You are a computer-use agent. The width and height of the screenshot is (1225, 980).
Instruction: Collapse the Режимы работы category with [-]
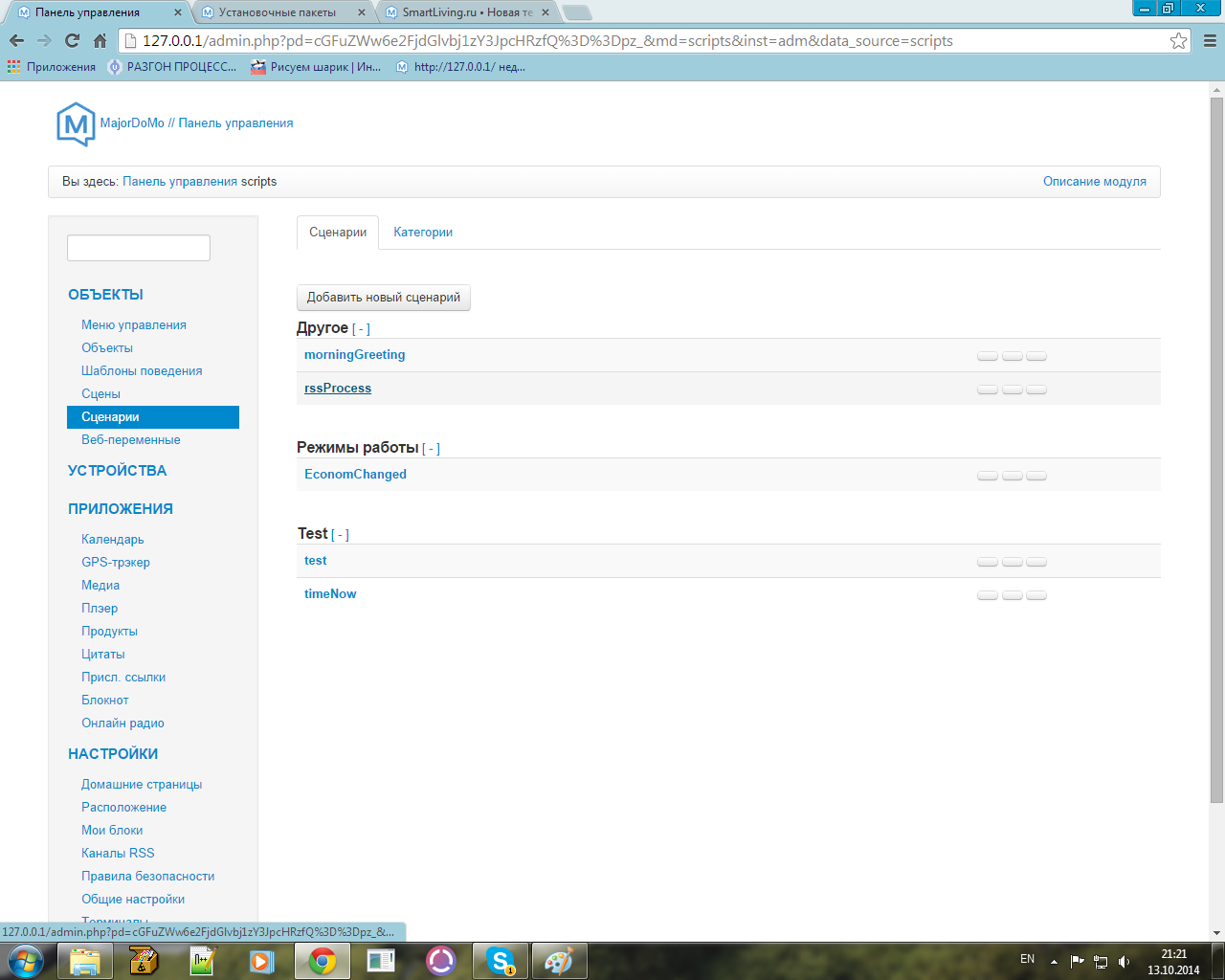(x=431, y=449)
